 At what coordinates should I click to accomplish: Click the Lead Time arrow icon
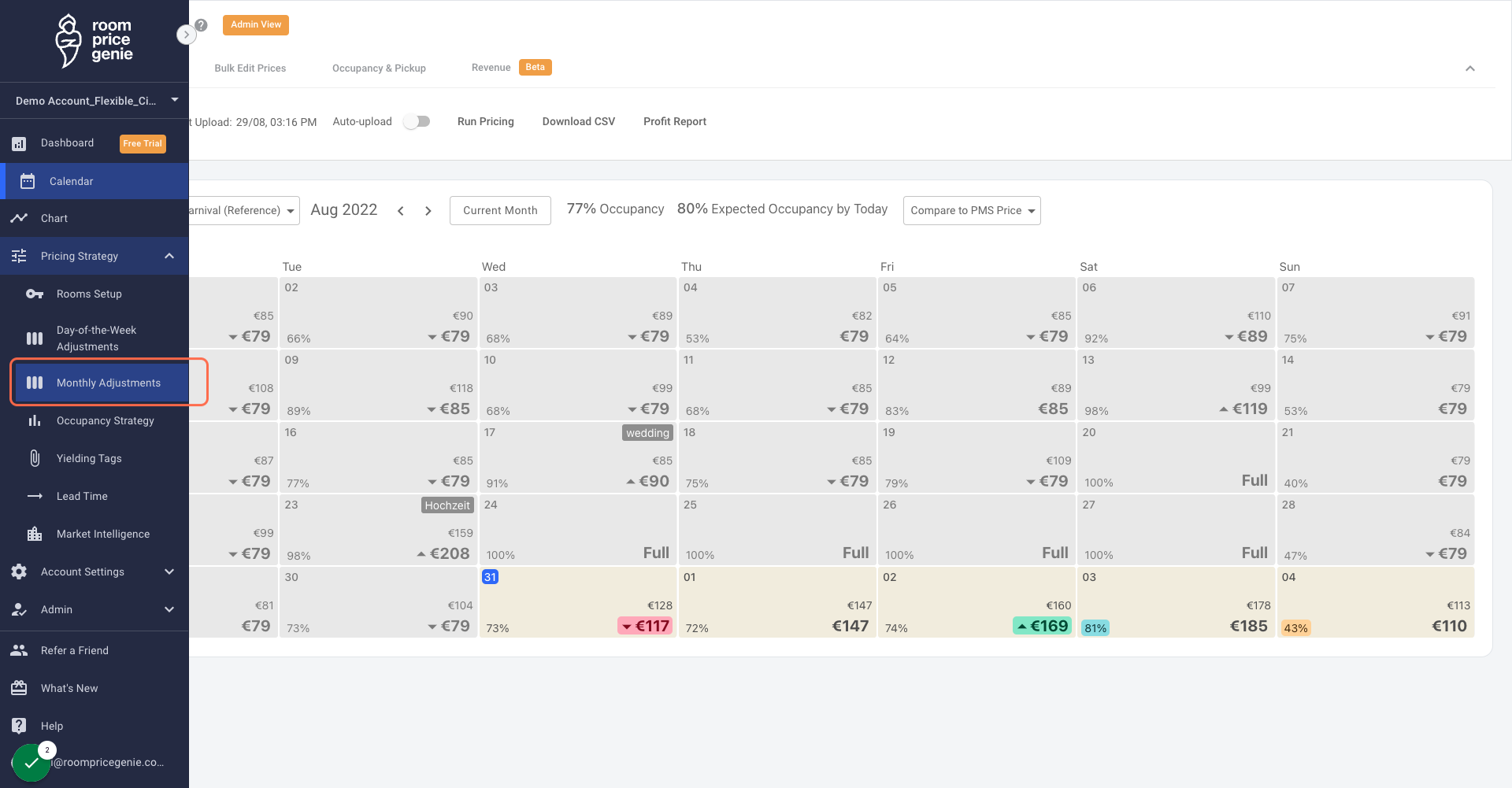[x=35, y=496]
